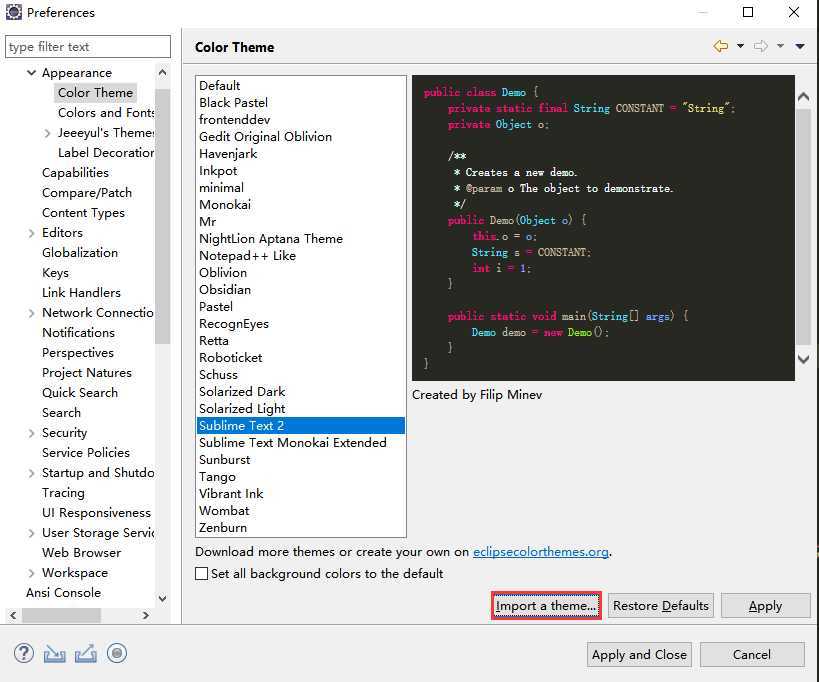
Task: Choose the Solarized Light theme
Action: click(x=300, y=408)
